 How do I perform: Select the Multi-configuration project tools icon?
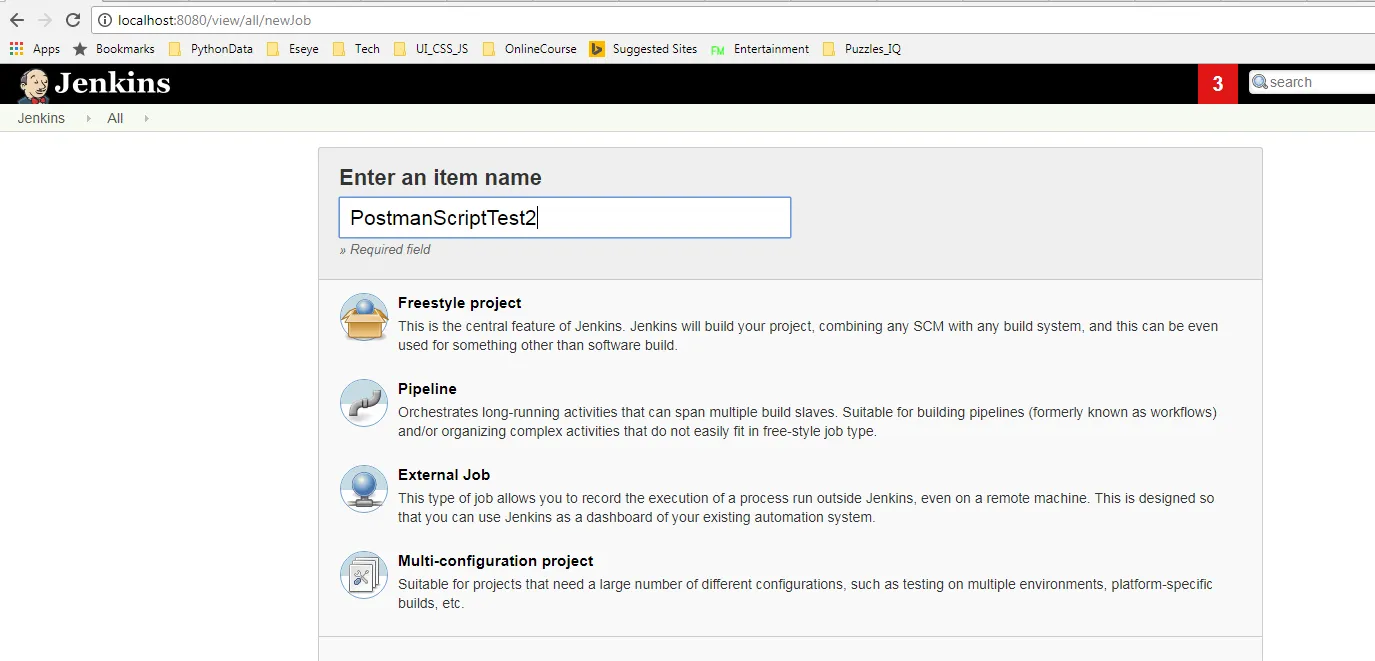point(364,575)
